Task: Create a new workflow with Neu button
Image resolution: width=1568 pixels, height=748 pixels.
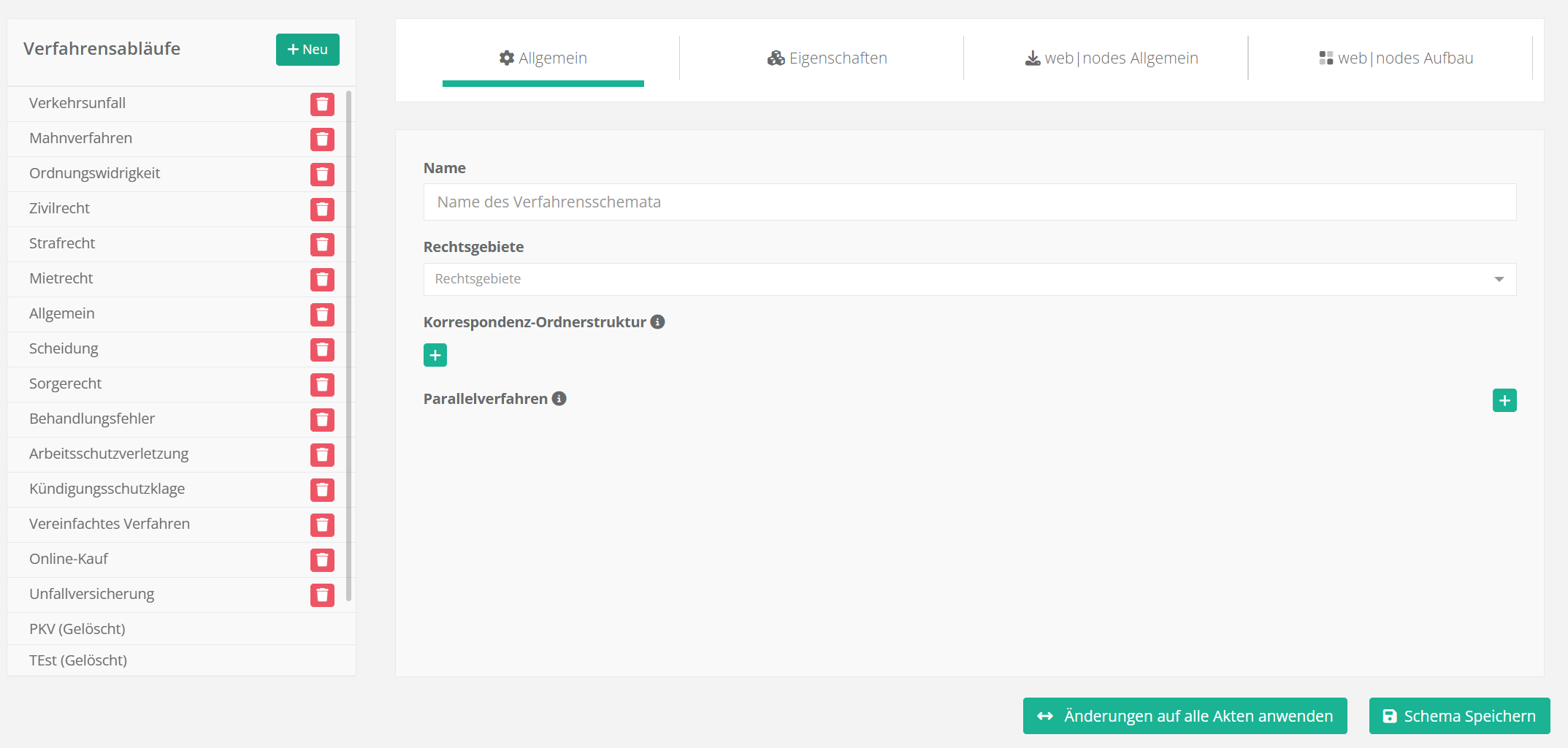Action: coord(307,50)
